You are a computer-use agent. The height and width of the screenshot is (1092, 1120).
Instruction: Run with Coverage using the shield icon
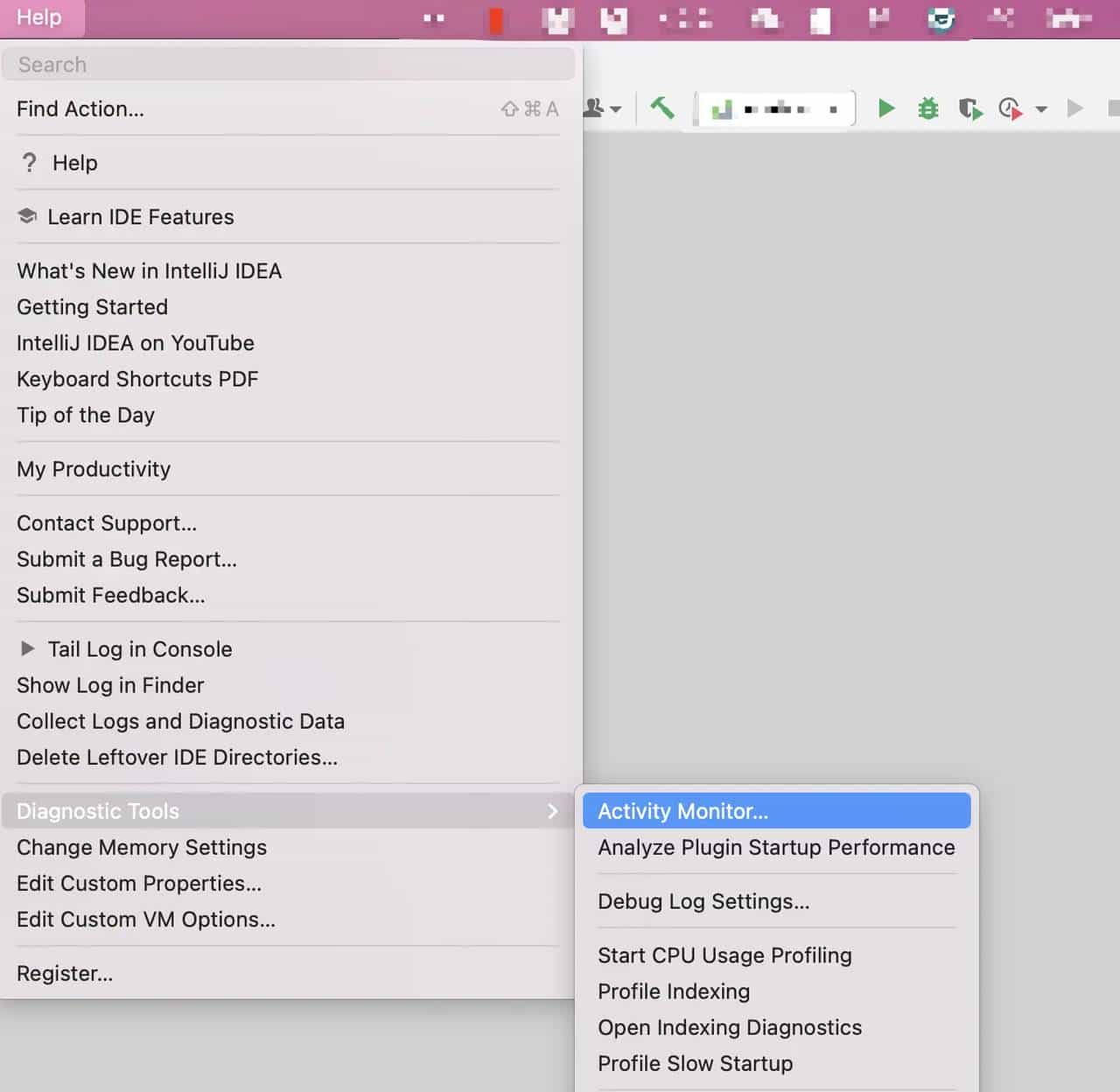970,108
